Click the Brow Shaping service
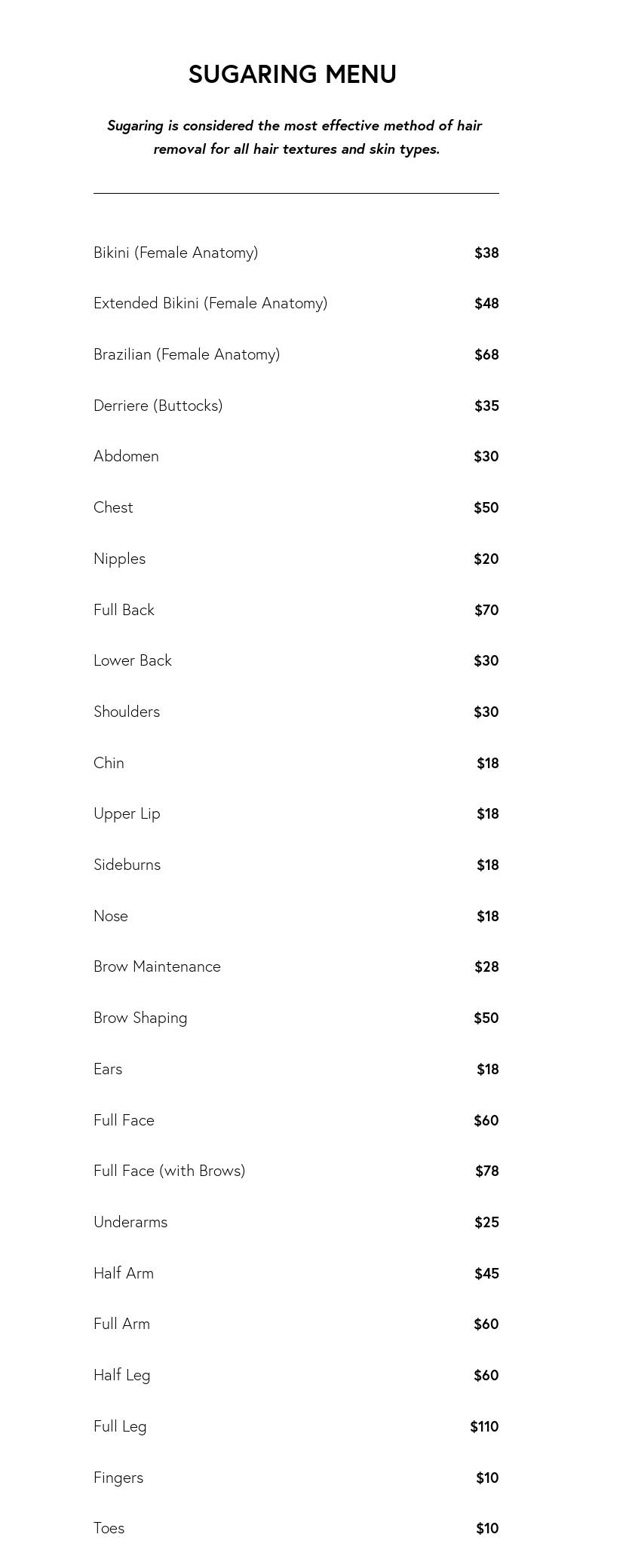Image resolution: width=632 pixels, height=1568 pixels. (140, 1018)
